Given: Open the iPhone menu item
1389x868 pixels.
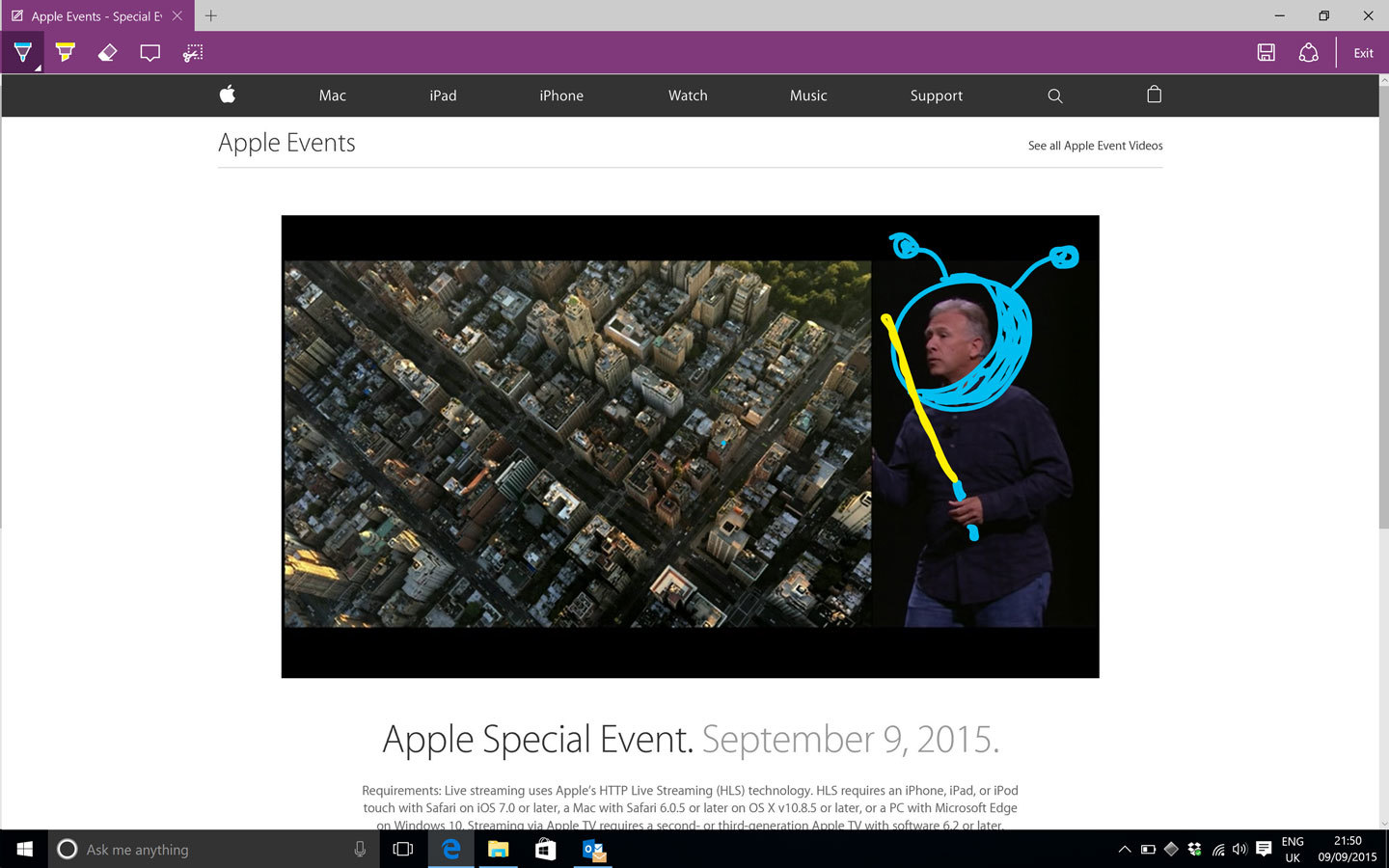Looking at the screenshot, I should (561, 95).
